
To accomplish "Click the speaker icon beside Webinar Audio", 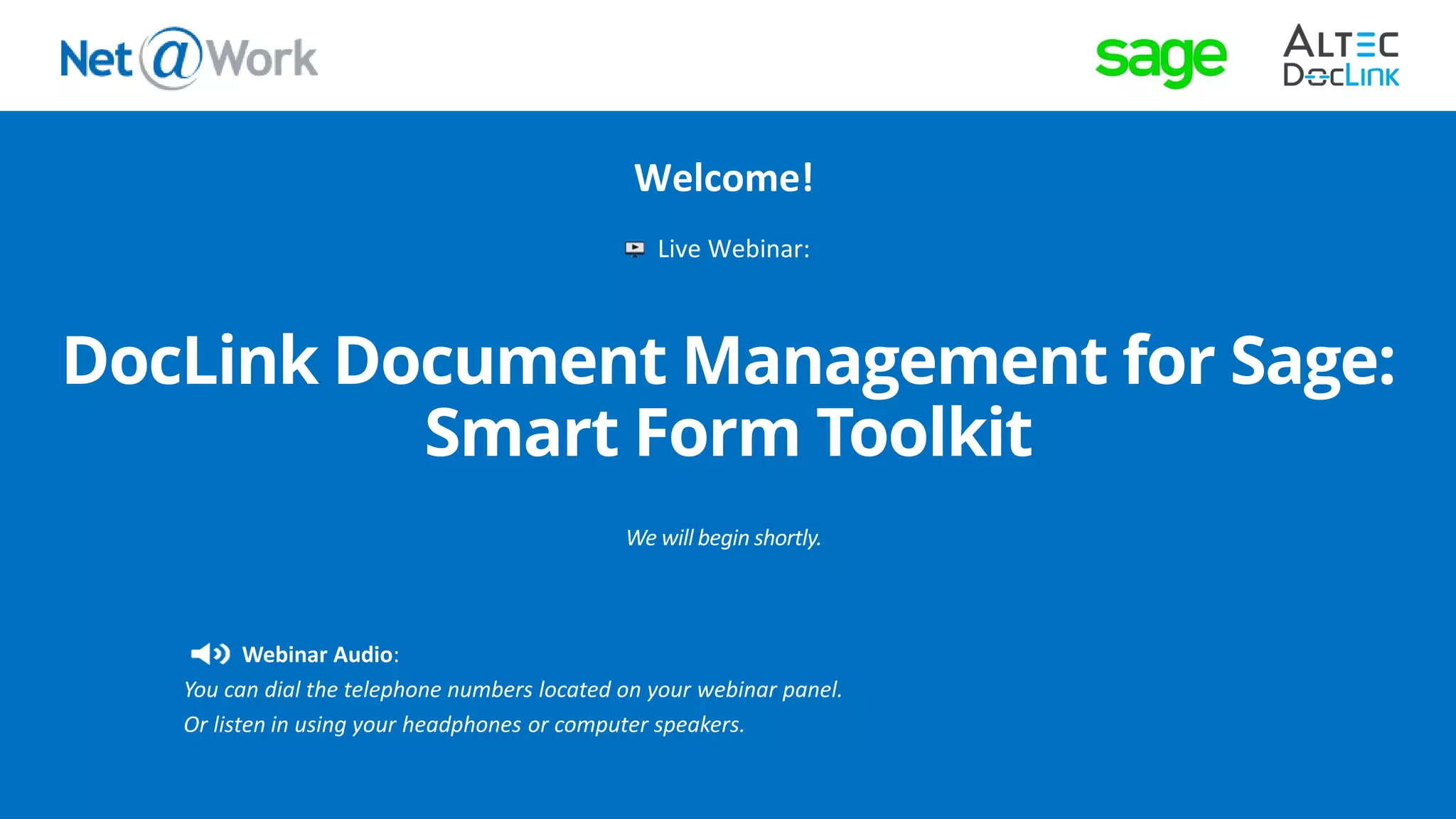I will click(210, 654).
